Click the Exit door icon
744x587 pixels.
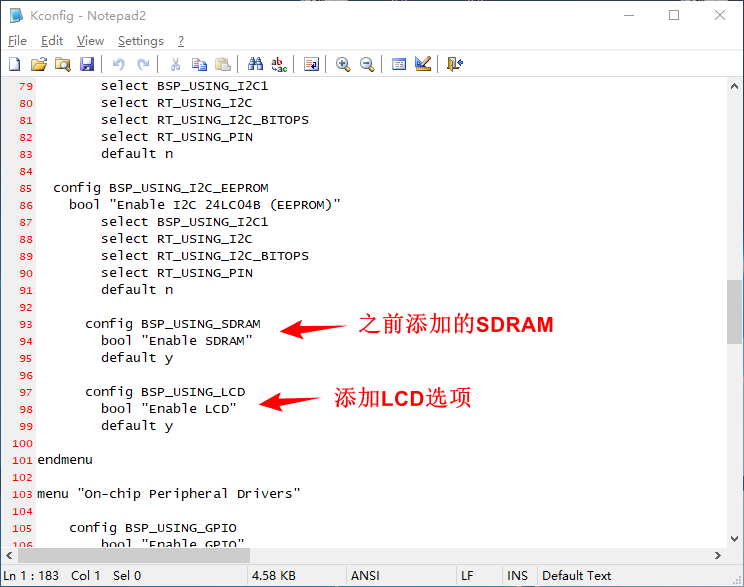point(455,64)
